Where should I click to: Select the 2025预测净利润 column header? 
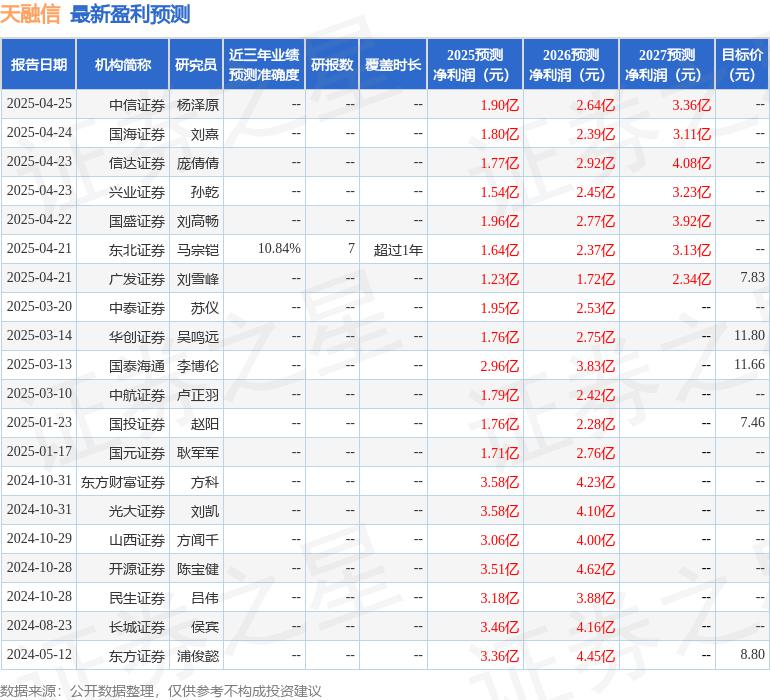click(x=475, y=64)
